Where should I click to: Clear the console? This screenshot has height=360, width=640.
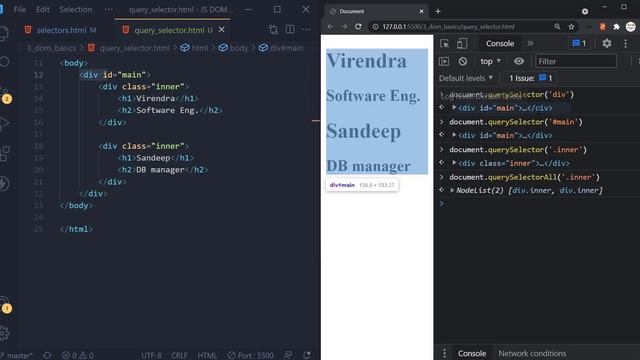coord(462,61)
